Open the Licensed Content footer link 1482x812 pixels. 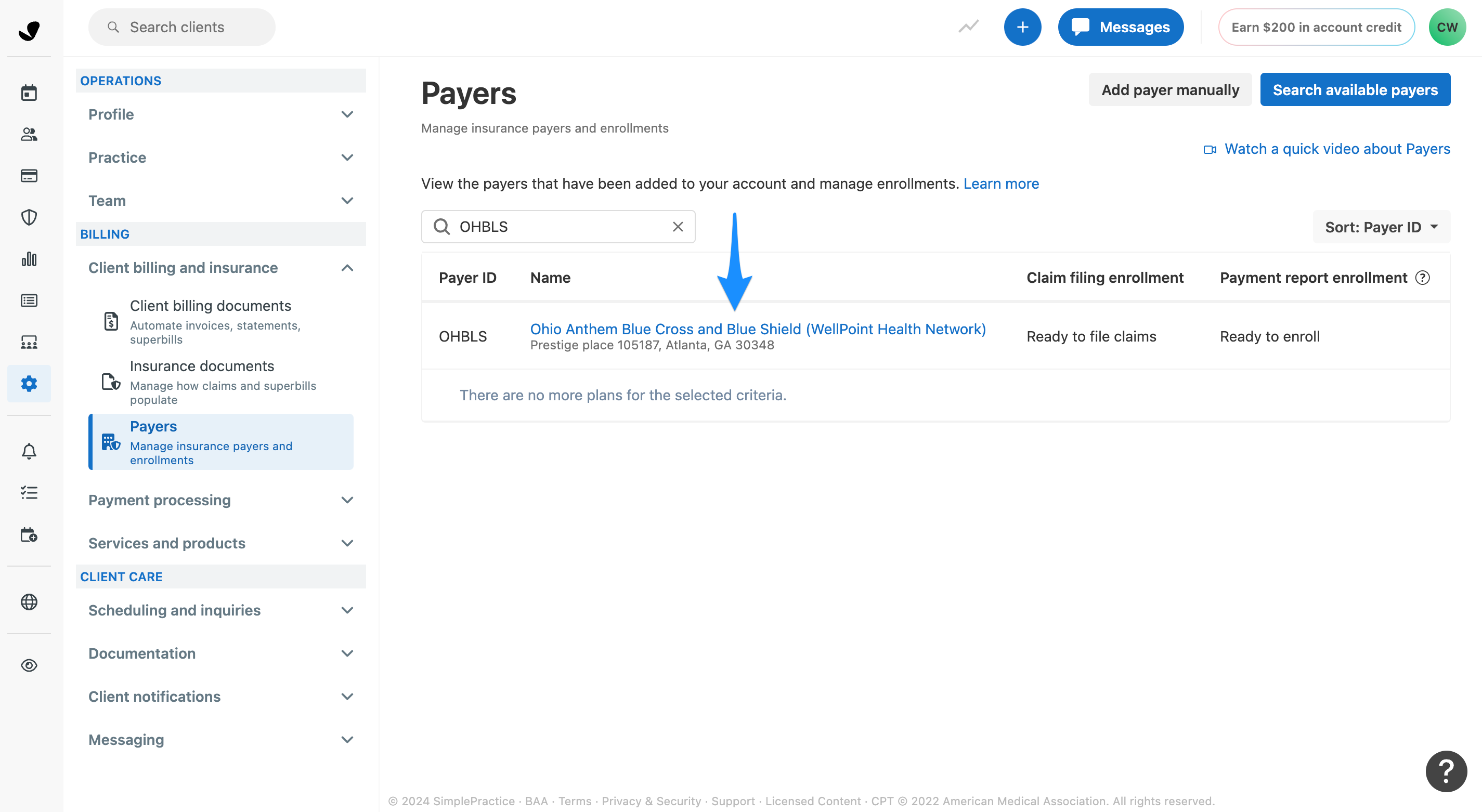[813, 801]
